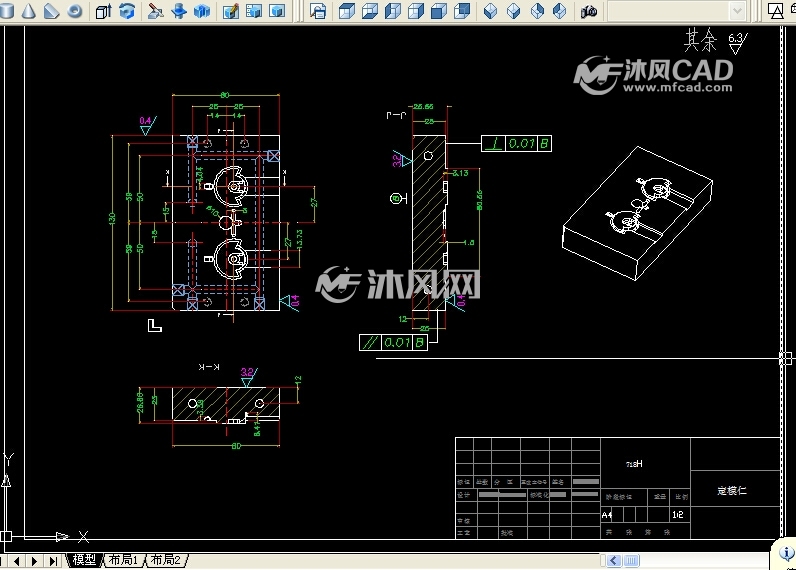This screenshot has width=796, height=570.
Task: Set NE Isometric view
Action: click(537, 11)
